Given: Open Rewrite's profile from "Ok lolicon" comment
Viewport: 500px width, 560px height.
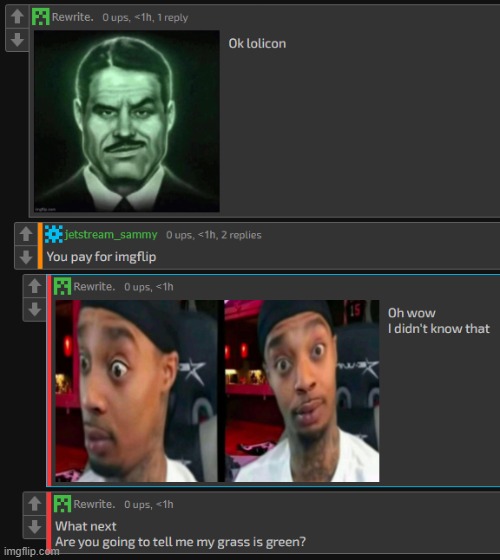Looking at the screenshot, I should coord(72,17).
